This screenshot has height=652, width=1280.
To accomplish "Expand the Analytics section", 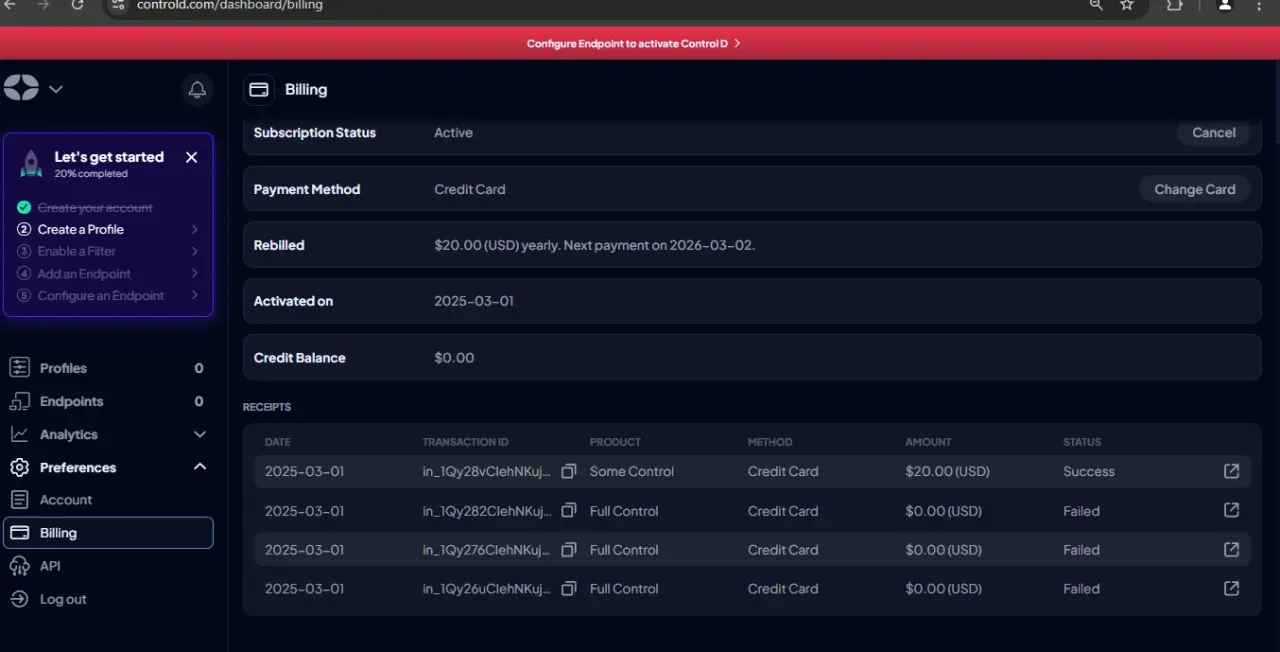I will (108, 434).
